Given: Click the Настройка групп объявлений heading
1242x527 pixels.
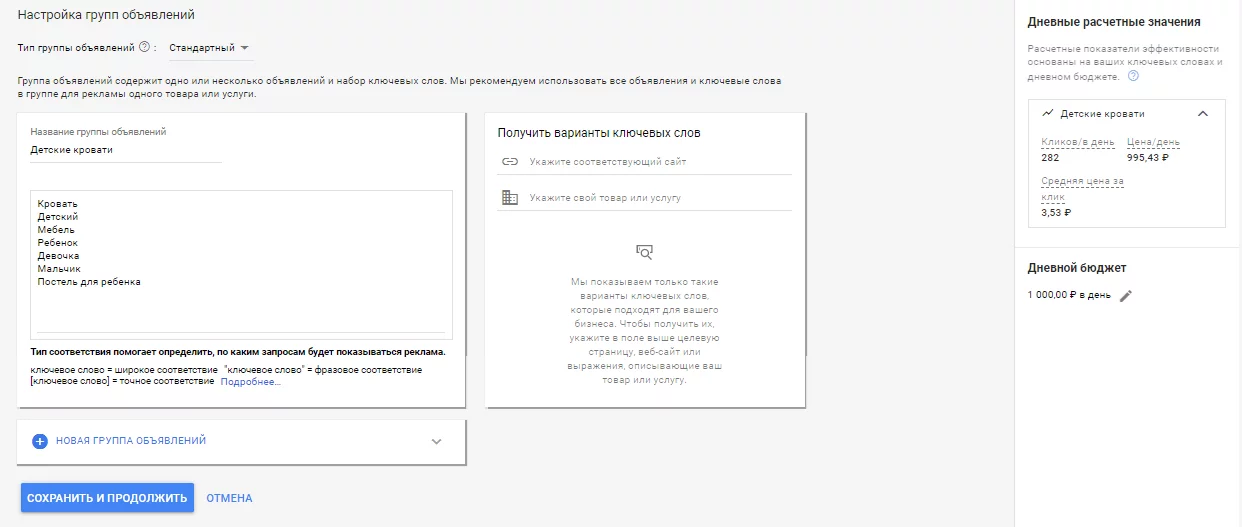Looking at the screenshot, I should click(106, 15).
